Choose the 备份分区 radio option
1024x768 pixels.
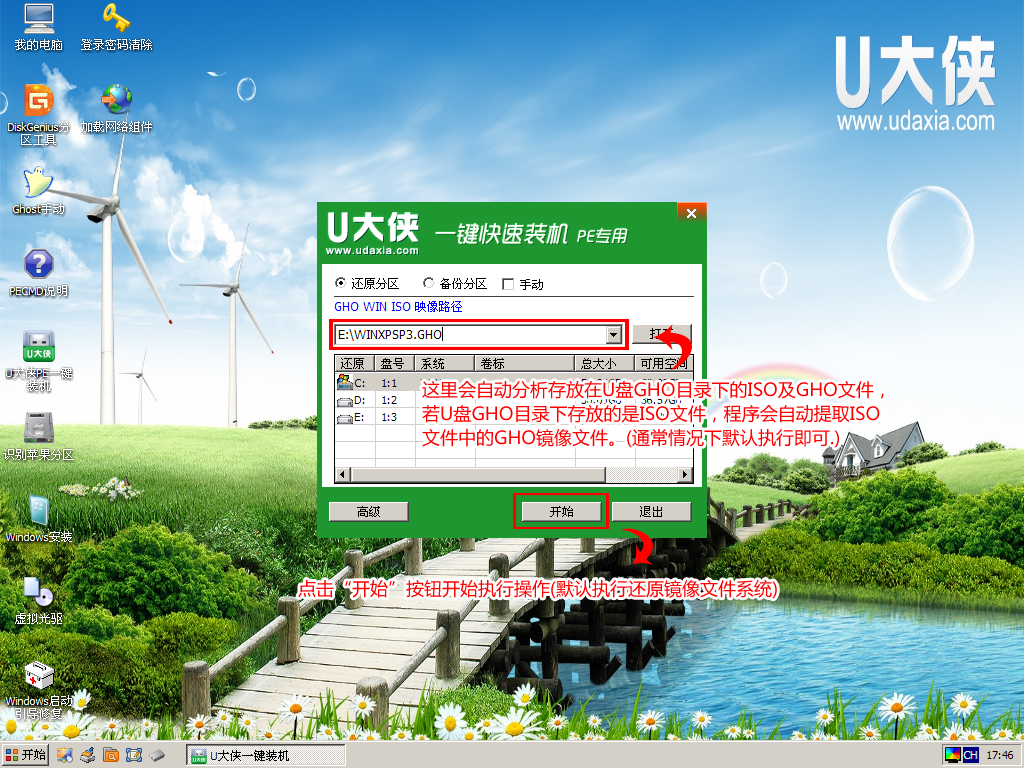click(x=428, y=282)
